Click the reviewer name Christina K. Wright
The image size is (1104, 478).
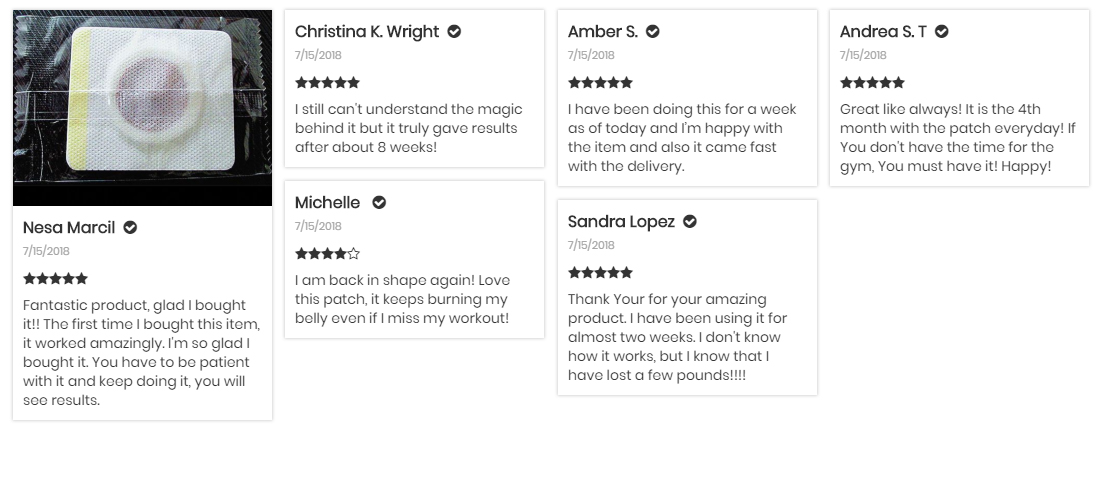(367, 31)
